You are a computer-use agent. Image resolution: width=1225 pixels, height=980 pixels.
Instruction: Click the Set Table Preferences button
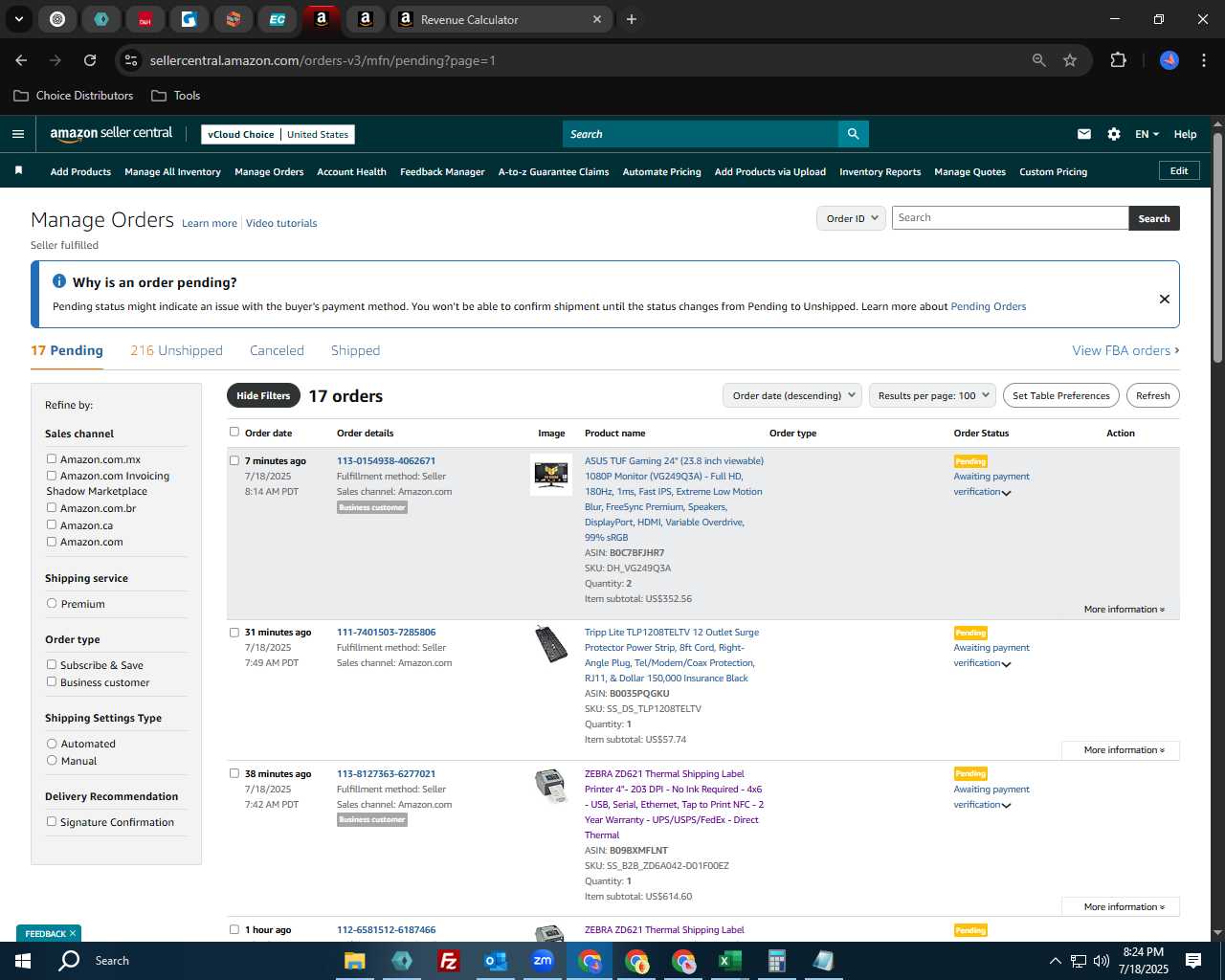pyautogui.click(x=1061, y=395)
